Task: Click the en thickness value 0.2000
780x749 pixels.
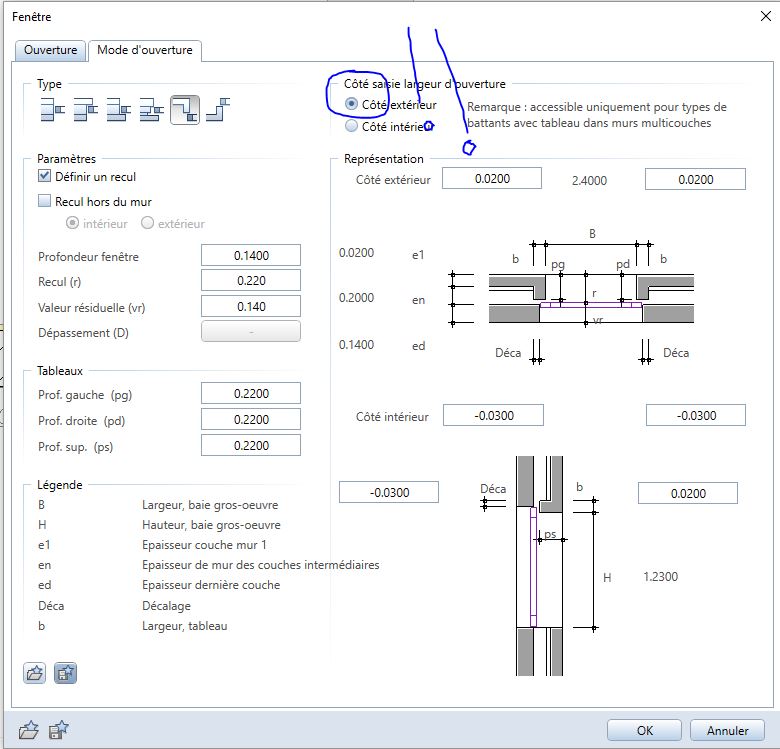Action: [x=356, y=297]
